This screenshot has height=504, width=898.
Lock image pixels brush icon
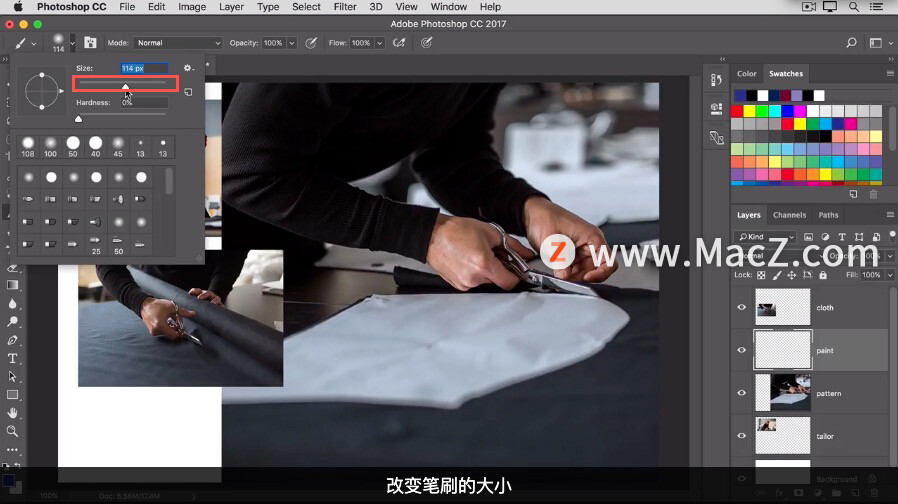777,275
